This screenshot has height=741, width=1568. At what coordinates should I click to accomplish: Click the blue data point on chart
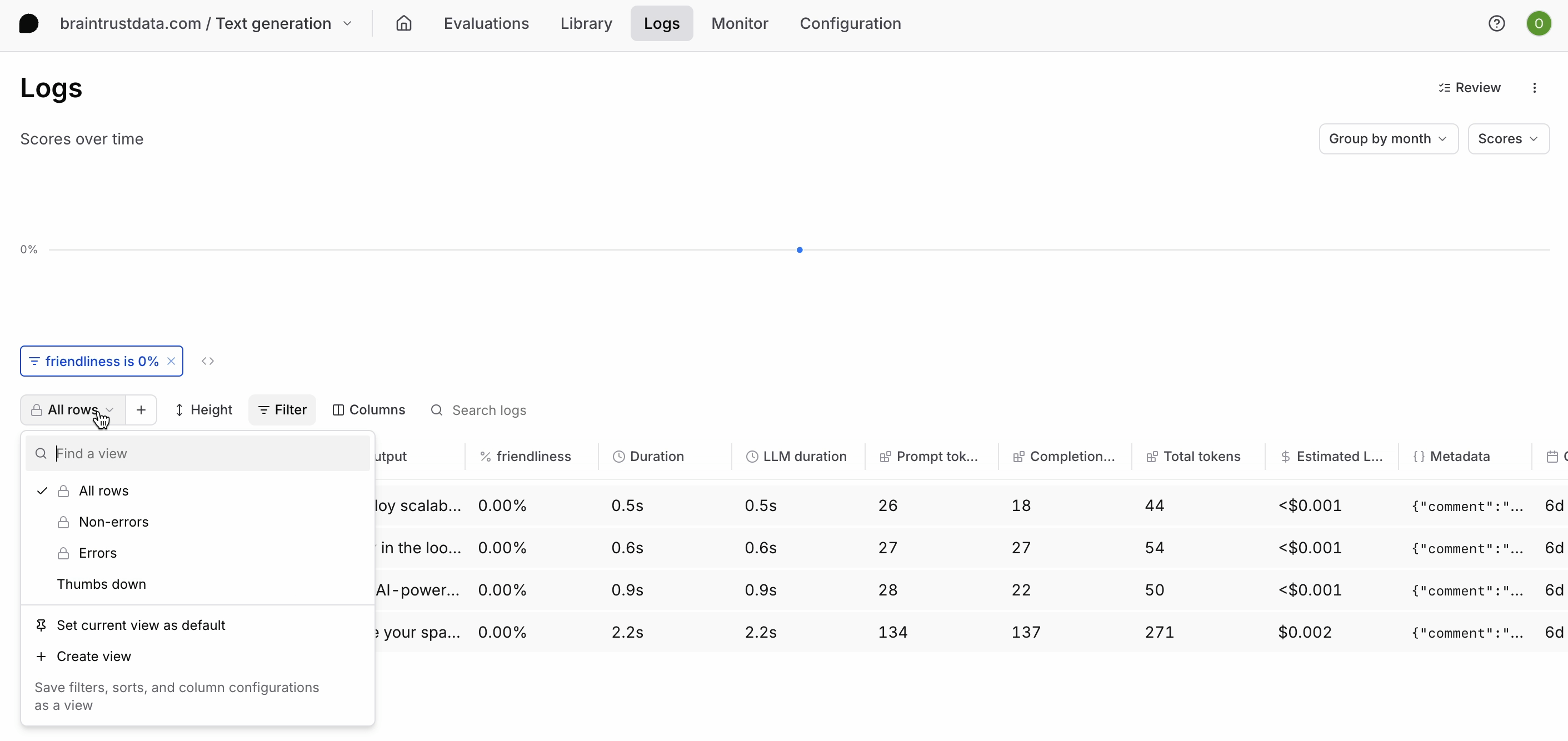click(x=799, y=249)
